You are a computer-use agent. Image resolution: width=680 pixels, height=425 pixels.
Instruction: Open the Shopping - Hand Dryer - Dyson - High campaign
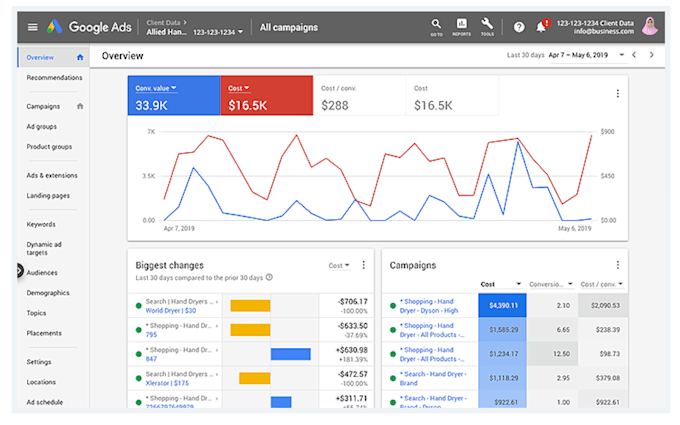428,306
